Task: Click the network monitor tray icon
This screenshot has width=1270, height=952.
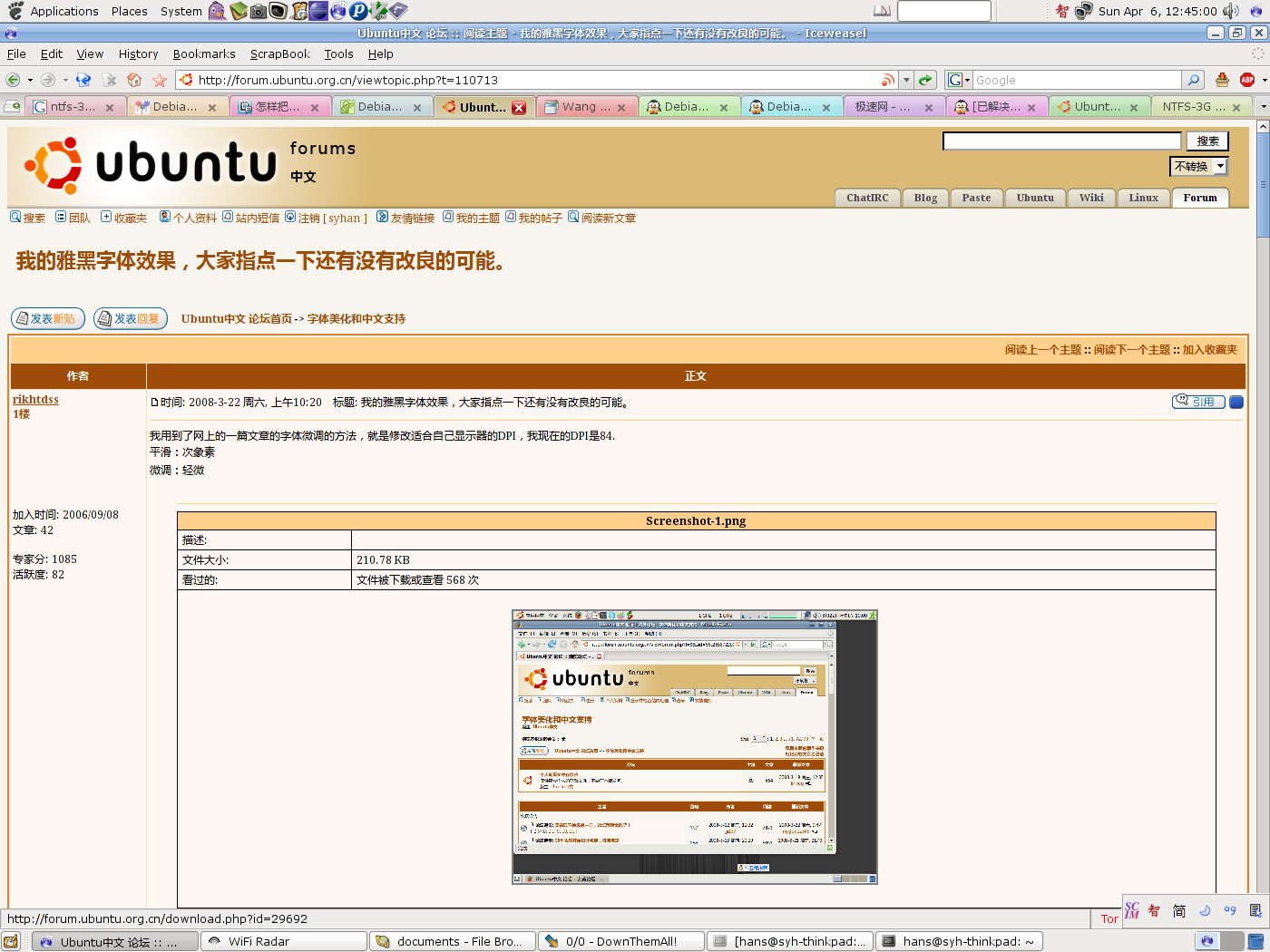Action: (x=1083, y=11)
